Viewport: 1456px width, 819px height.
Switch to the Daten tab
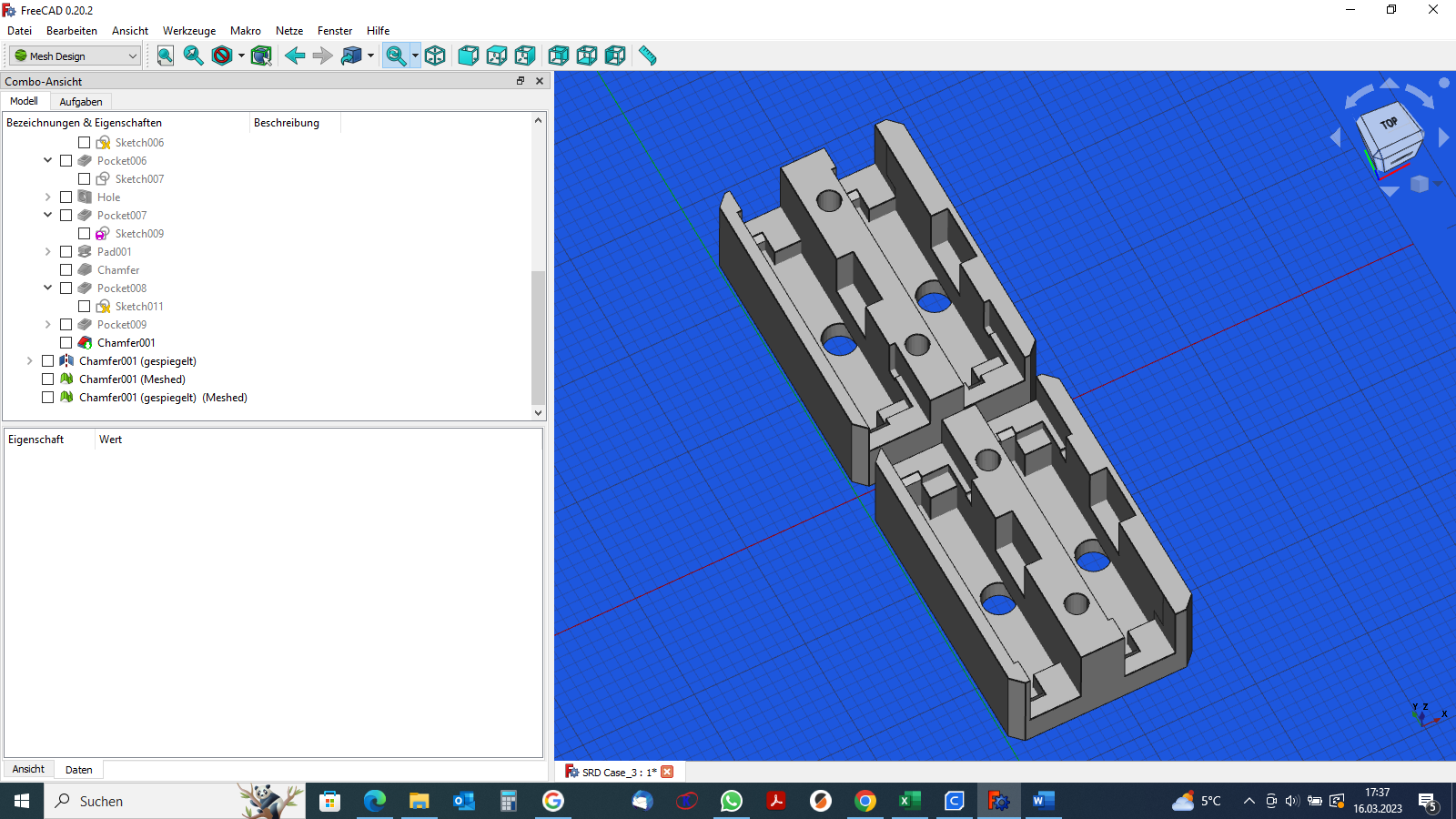[x=79, y=770]
